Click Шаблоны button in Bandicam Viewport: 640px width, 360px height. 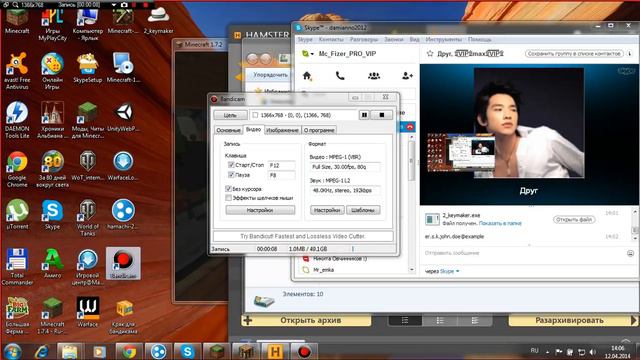point(363,210)
